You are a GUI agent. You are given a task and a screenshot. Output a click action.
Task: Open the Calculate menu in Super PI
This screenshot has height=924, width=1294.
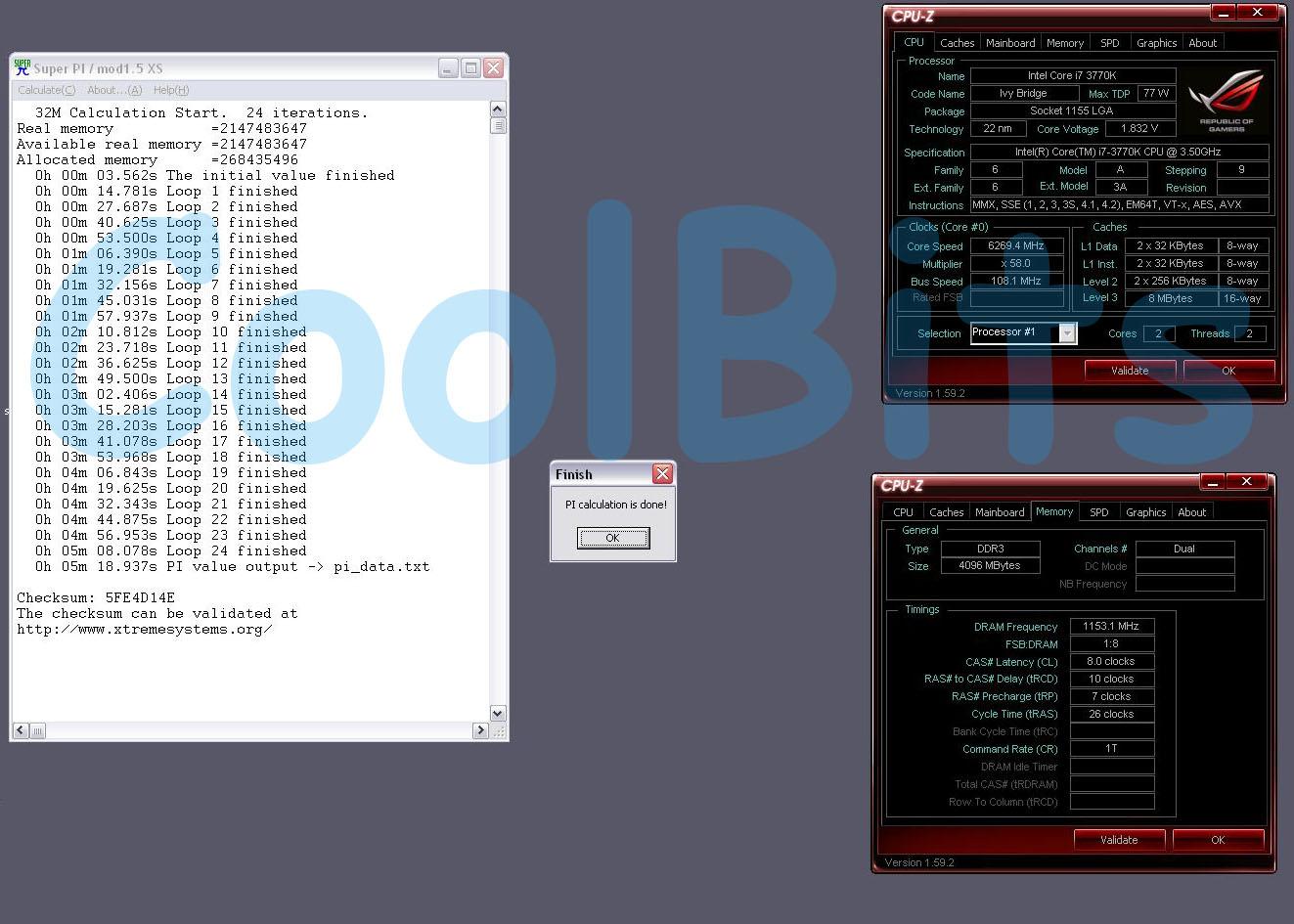tap(46, 90)
